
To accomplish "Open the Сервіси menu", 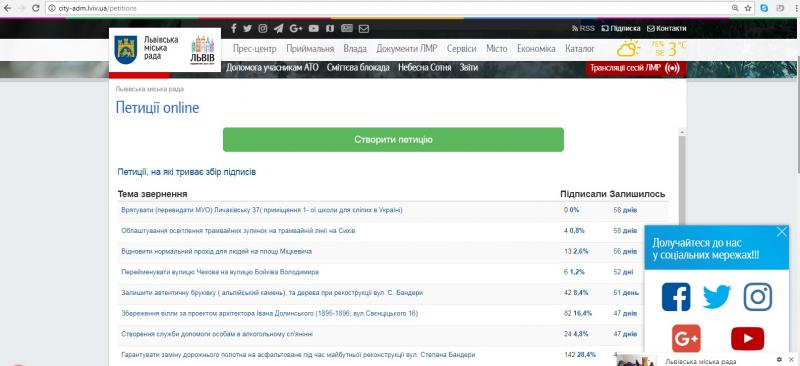I will point(462,49).
